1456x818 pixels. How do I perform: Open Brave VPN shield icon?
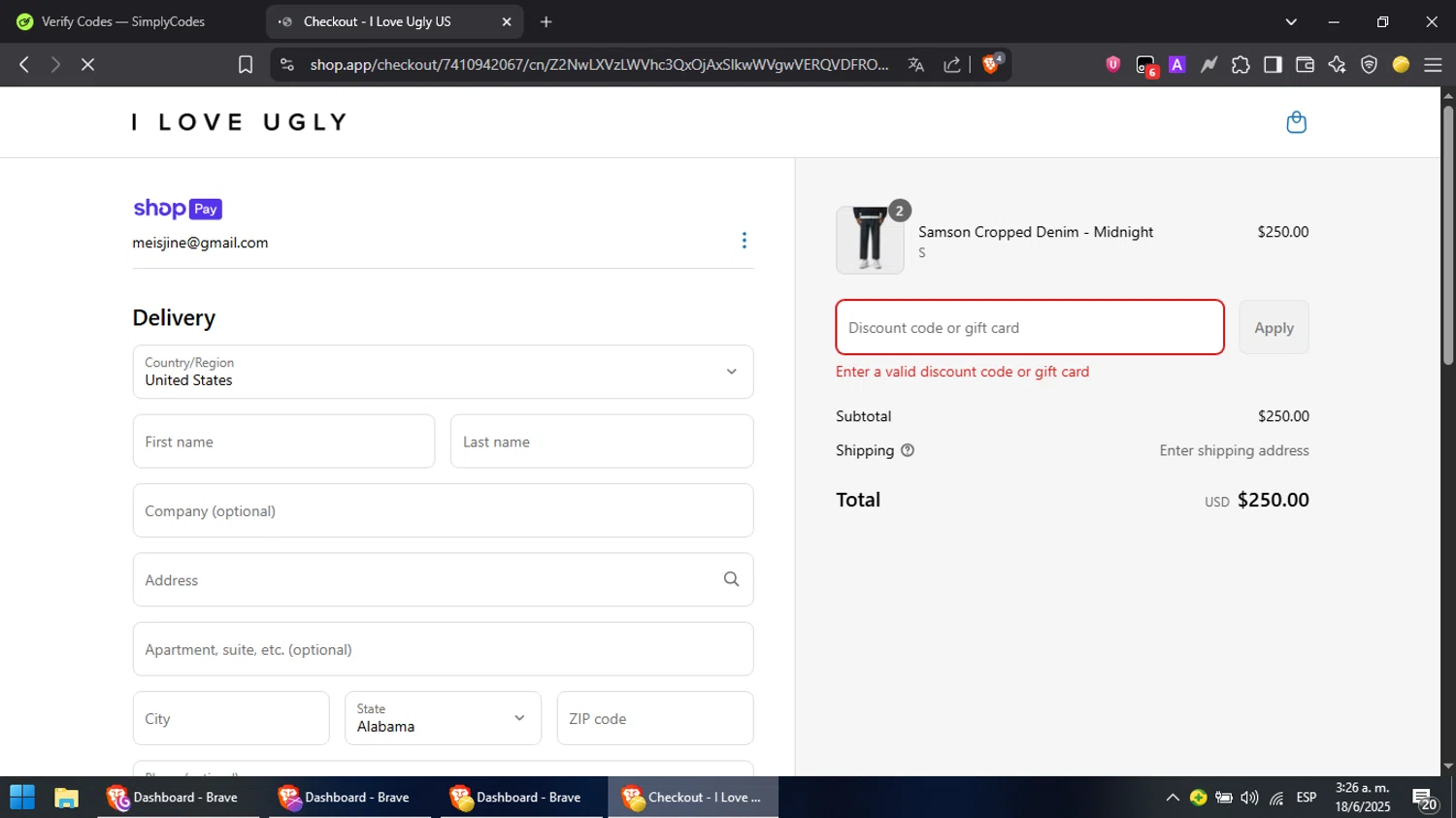[1369, 64]
